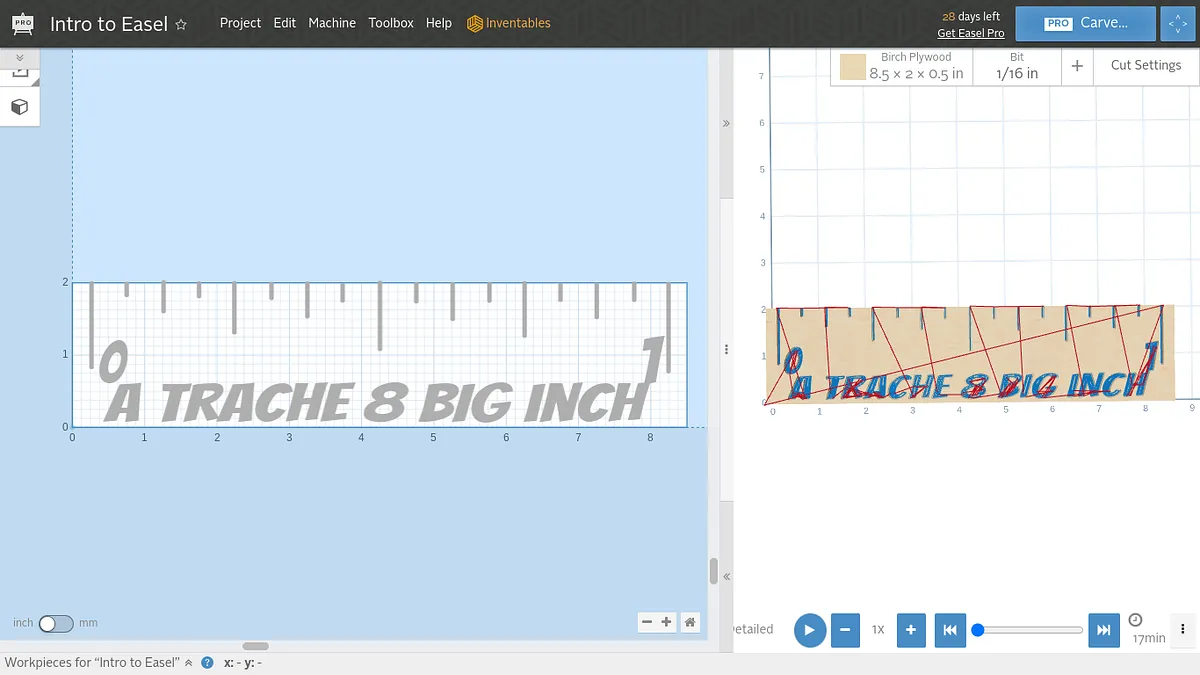Click the 3D cube icon in left toolbar

19,107
